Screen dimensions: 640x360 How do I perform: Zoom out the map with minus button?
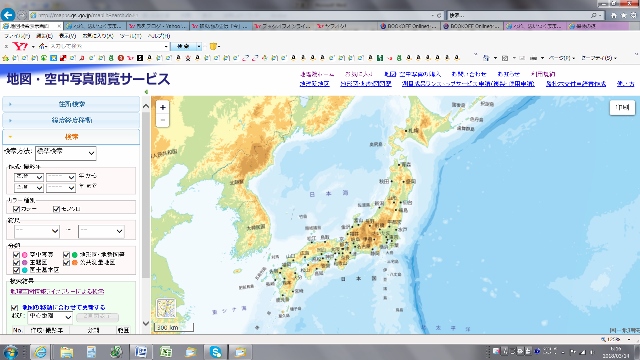[162, 120]
